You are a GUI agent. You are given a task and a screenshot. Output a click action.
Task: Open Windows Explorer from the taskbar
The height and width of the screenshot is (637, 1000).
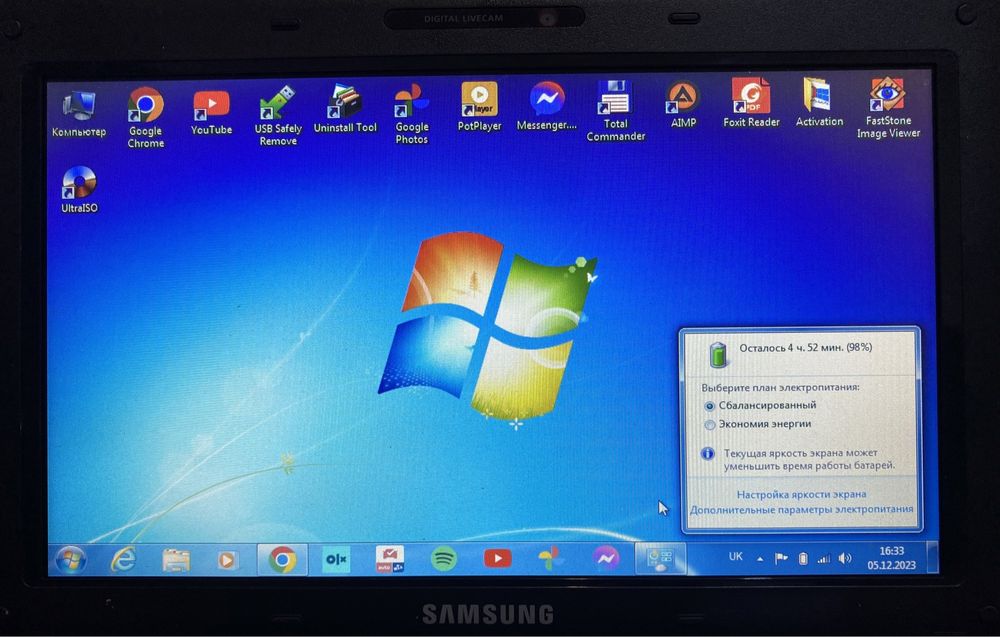176,560
